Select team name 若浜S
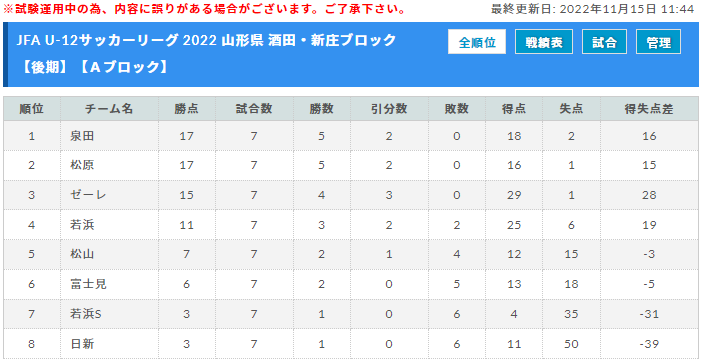Image resolution: width=702 pixels, height=363 pixels. pyautogui.click(x=86, y=314)
